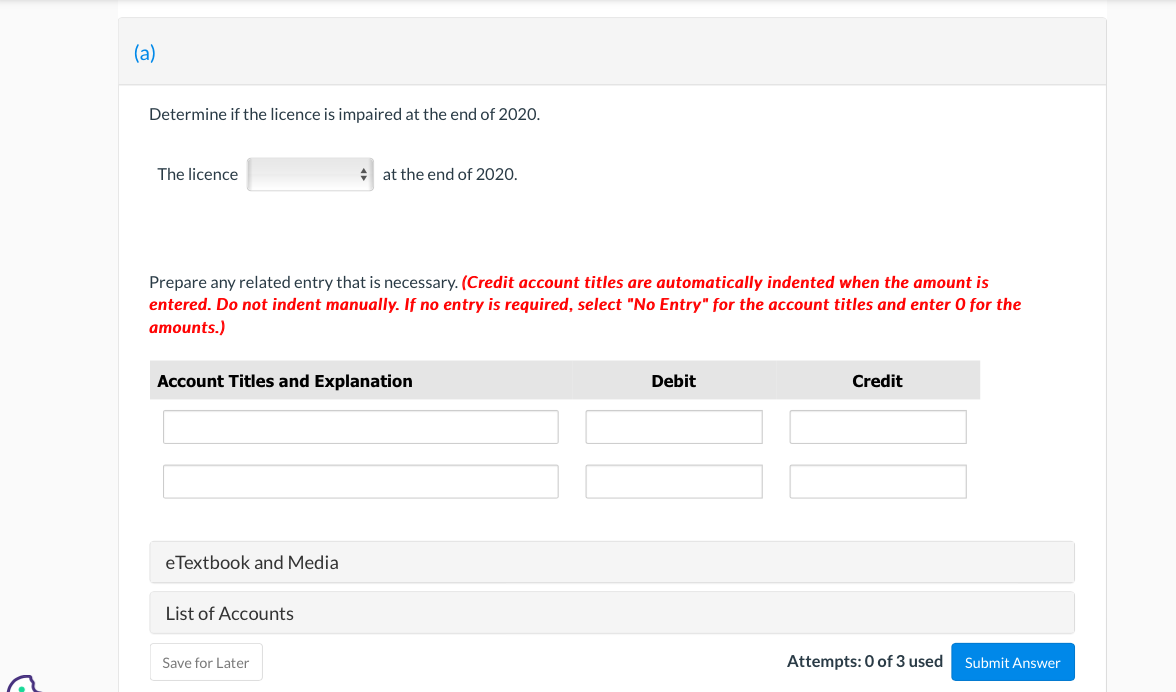Click the first Debit amount field

[673, 426]
